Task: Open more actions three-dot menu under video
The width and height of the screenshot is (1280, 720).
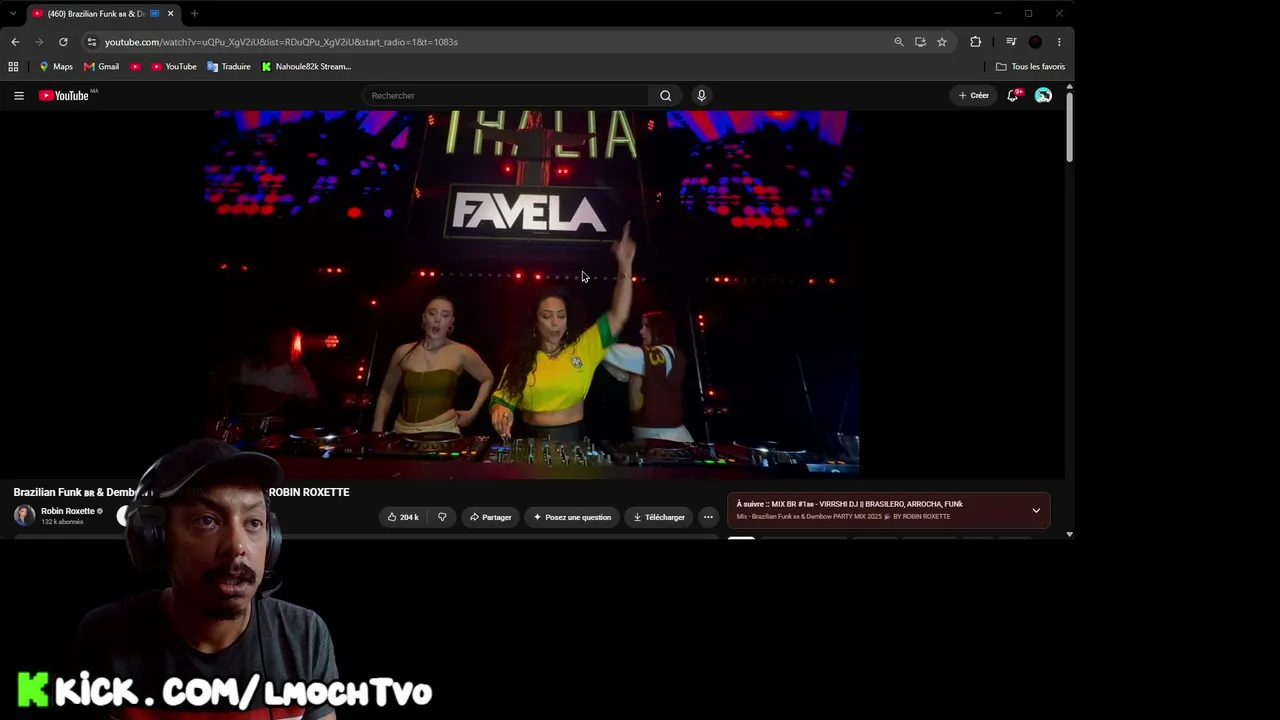Action: (708, 517)
